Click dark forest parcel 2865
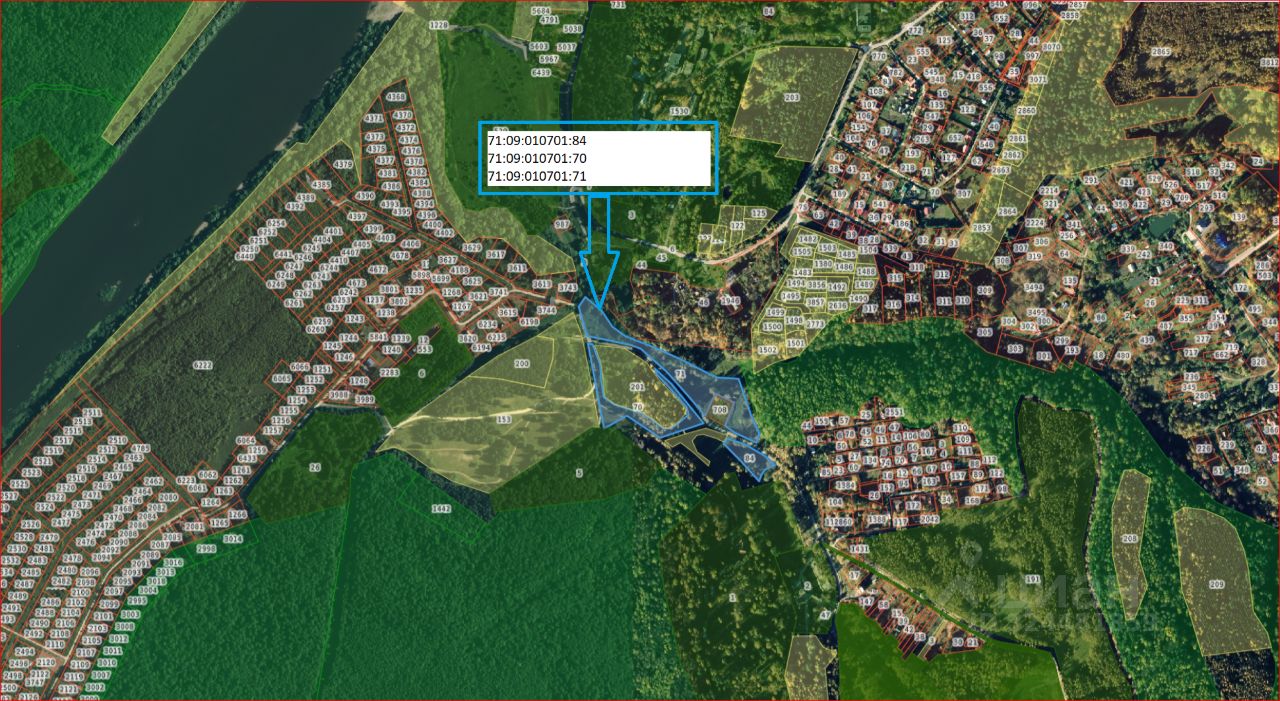 coord(1160,51)
